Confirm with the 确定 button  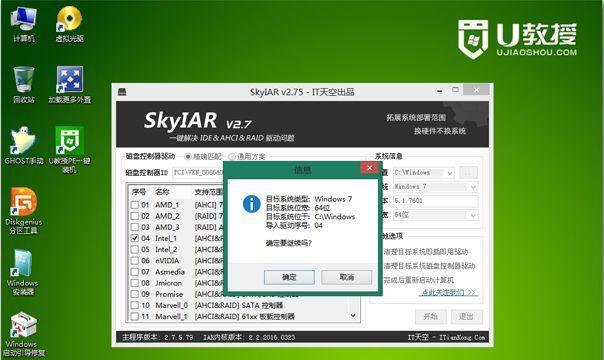(x=289, y=277)
